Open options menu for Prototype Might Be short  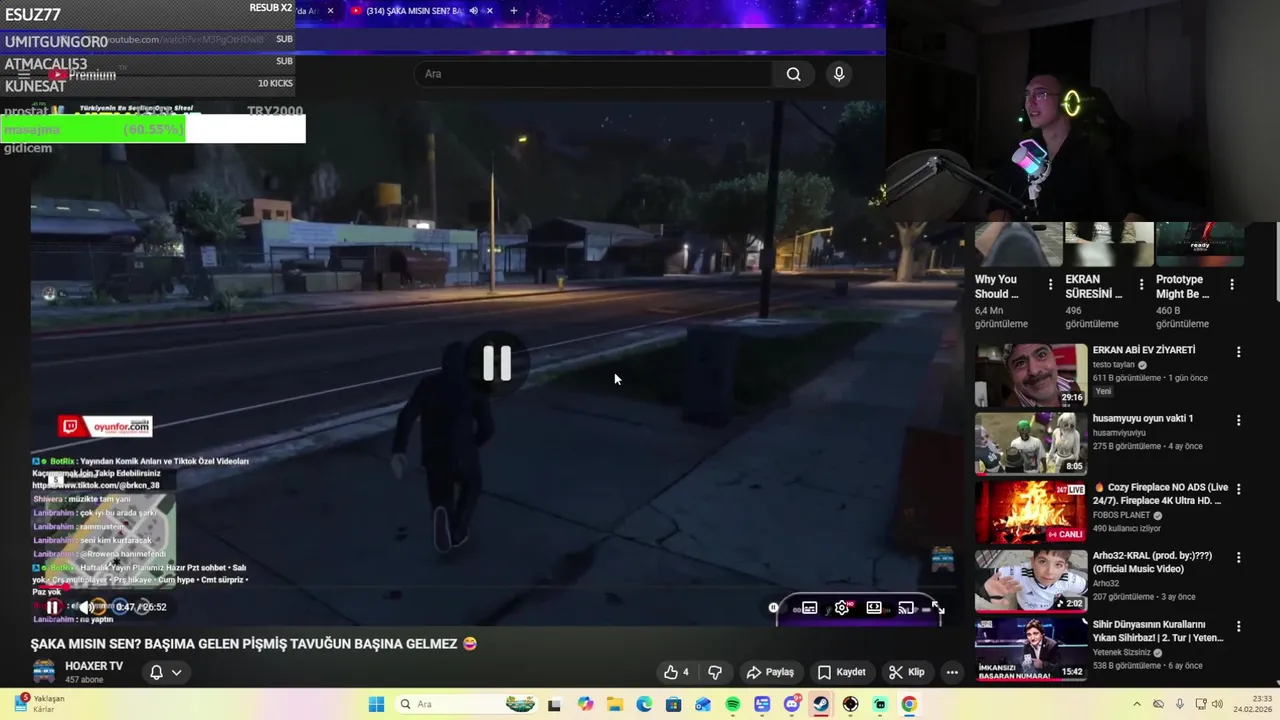[x=1231, y=284]
